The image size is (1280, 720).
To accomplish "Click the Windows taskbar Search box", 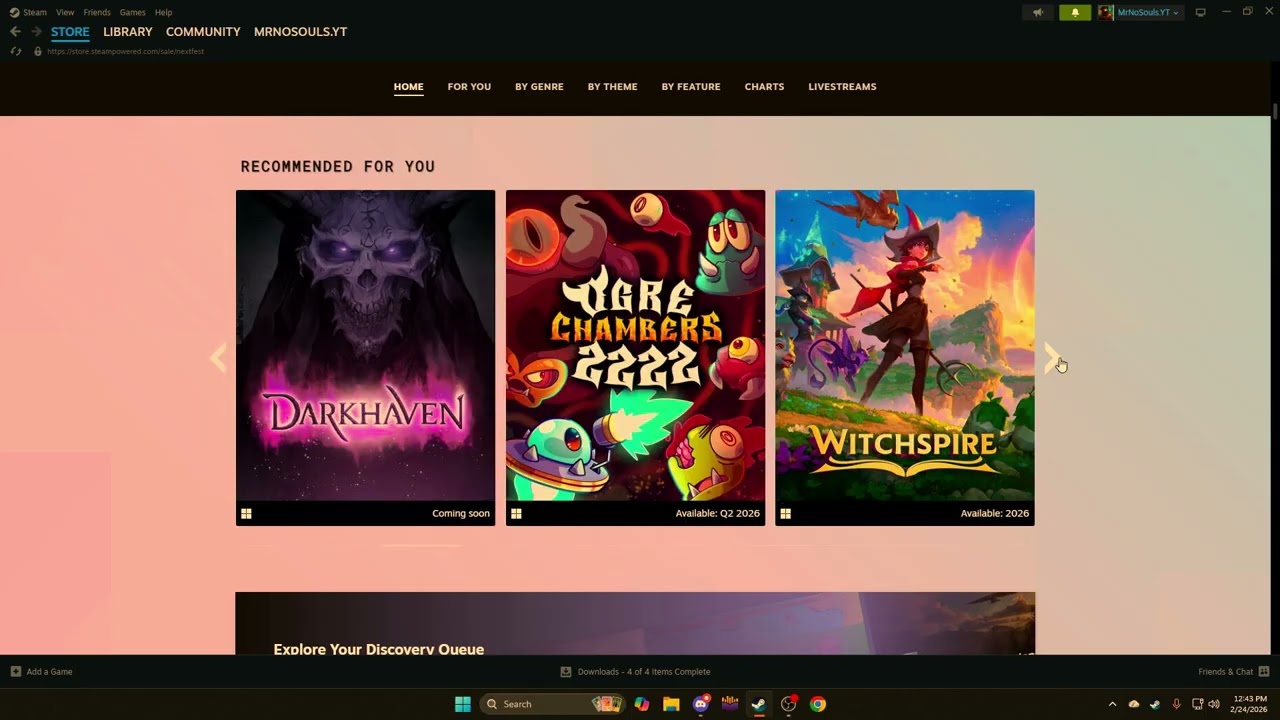I will point(552,704).
